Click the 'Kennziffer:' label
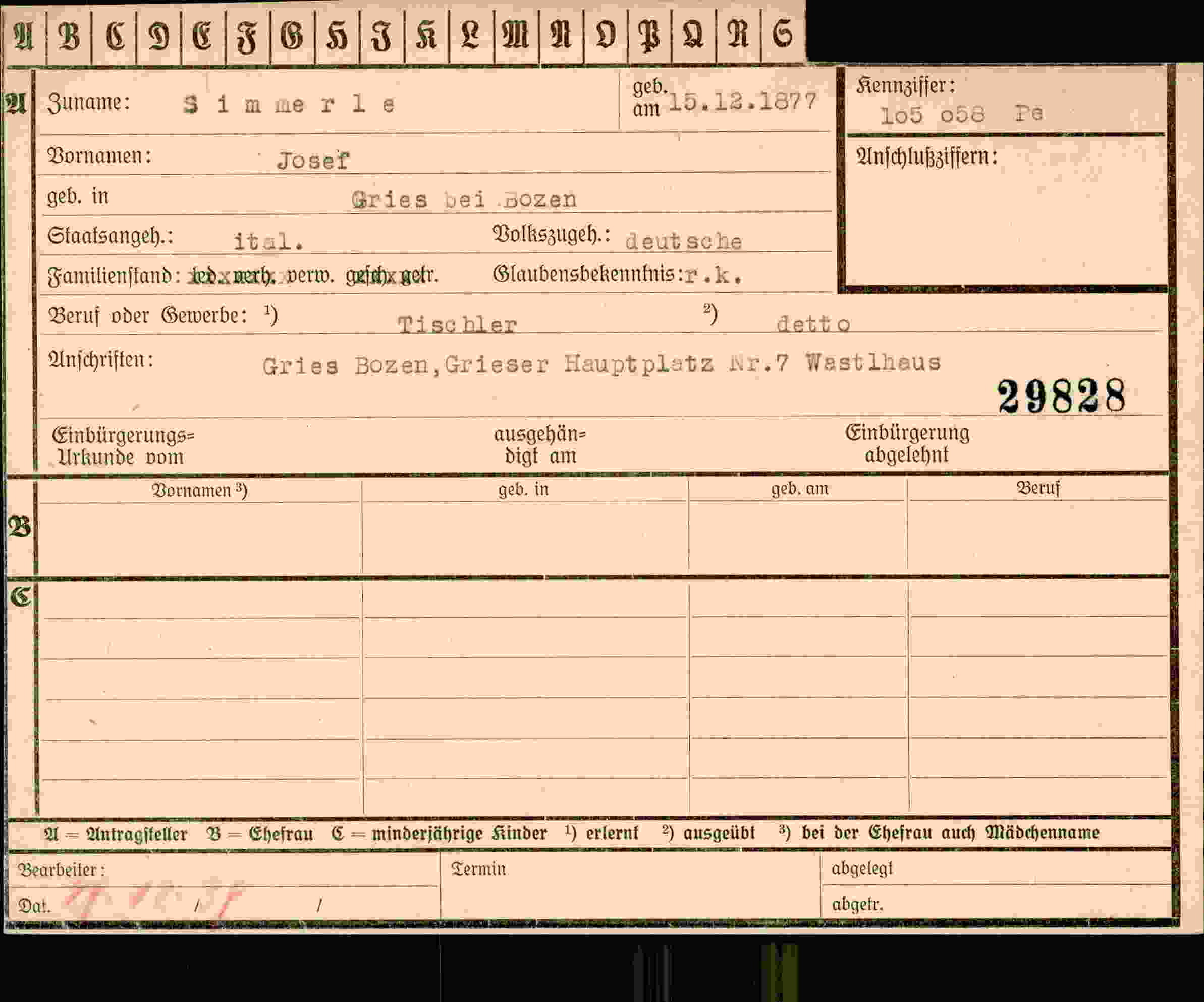The height and width of the screenshot is (1002, 1204). 906,86
